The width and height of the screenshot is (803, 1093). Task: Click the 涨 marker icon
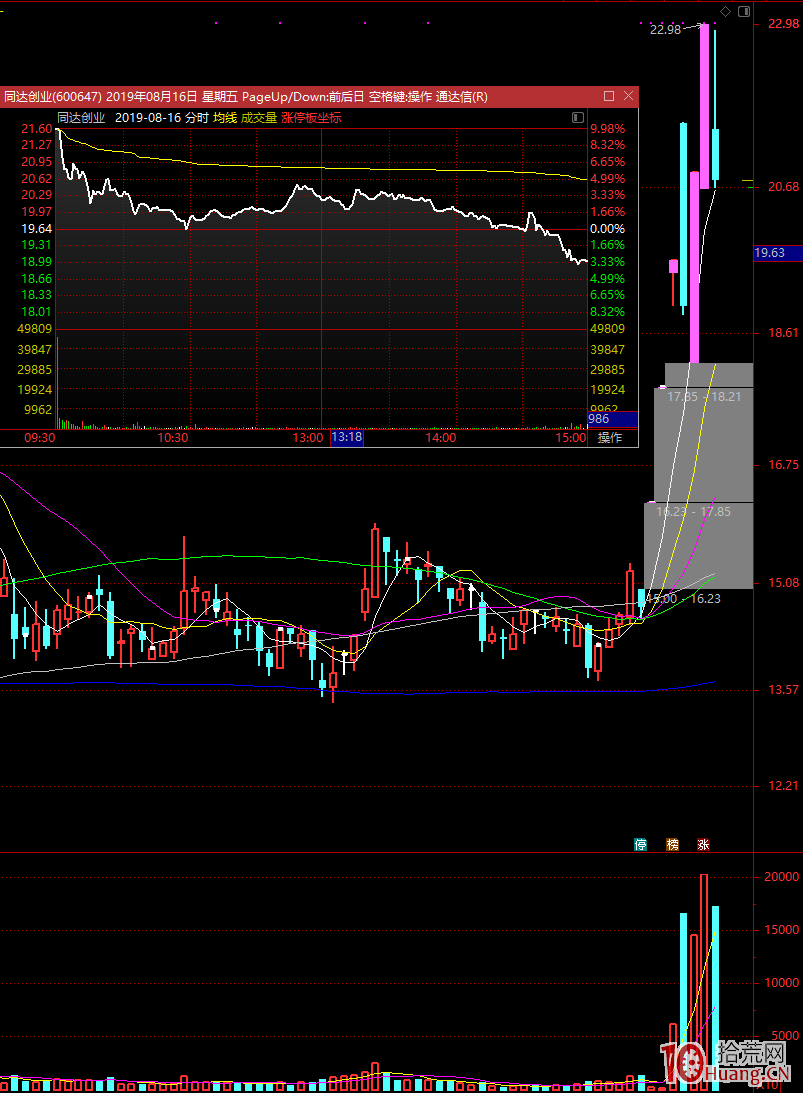pos(703,844)
